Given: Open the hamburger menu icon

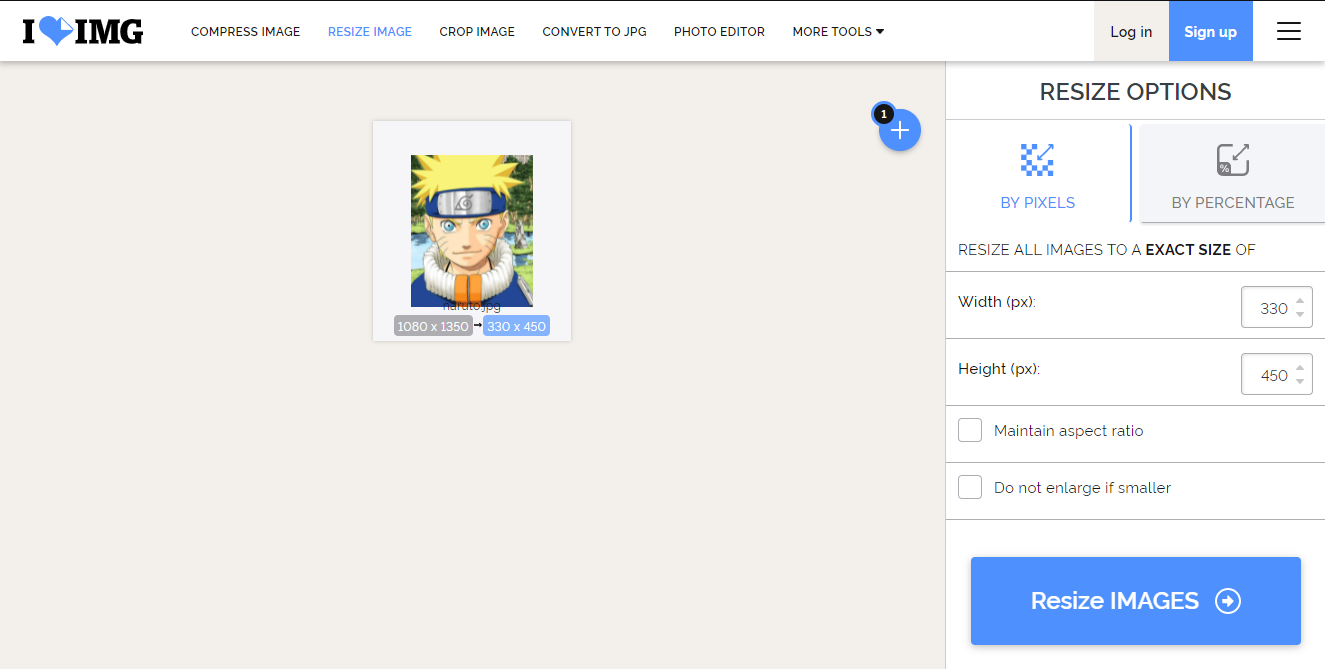Looking at the screenshot, I should tap(1289, 32).
